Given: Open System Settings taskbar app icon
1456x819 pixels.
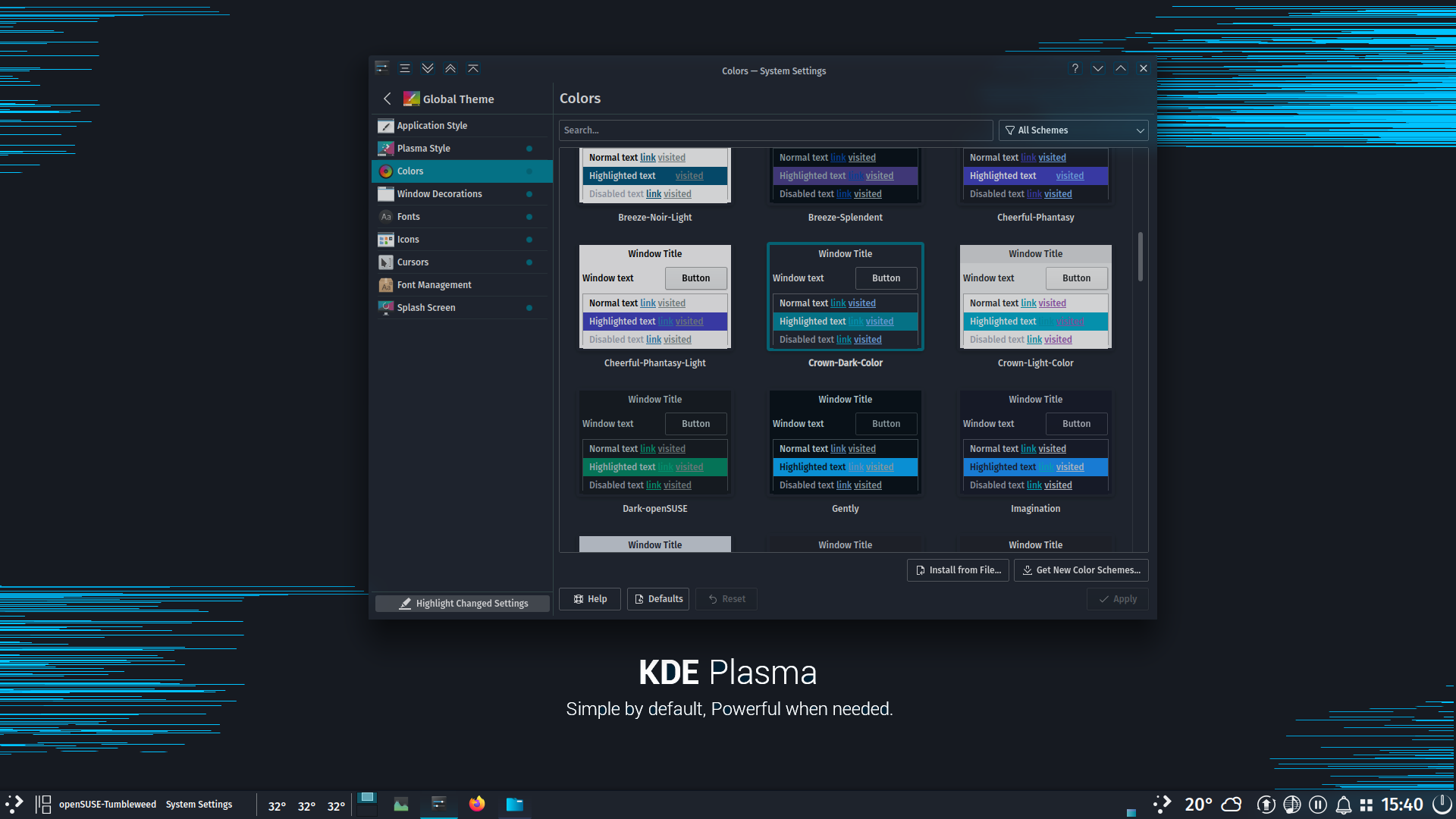Looking at the screenshot, I should tap(439, 804).
